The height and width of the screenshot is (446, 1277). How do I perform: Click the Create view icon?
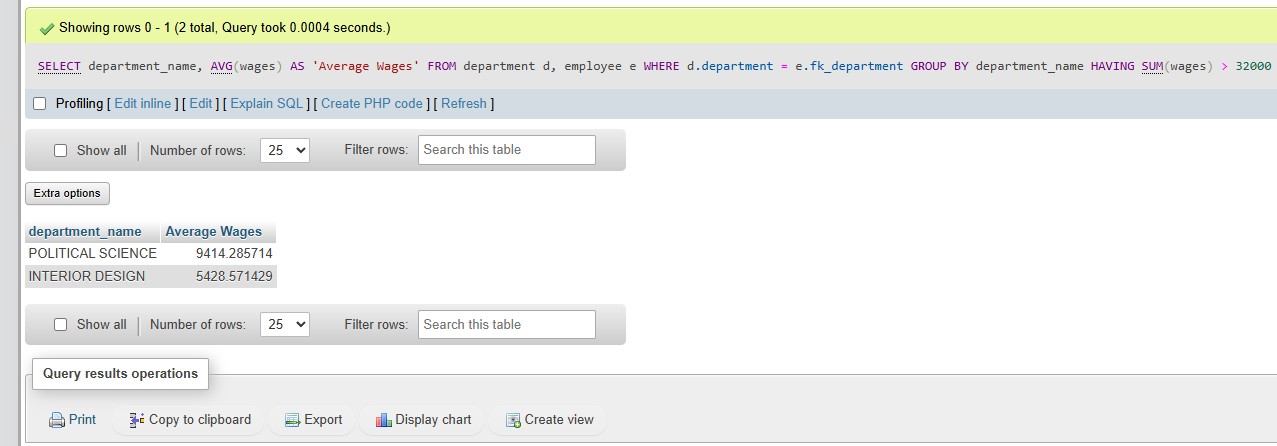tap(513, 420)
